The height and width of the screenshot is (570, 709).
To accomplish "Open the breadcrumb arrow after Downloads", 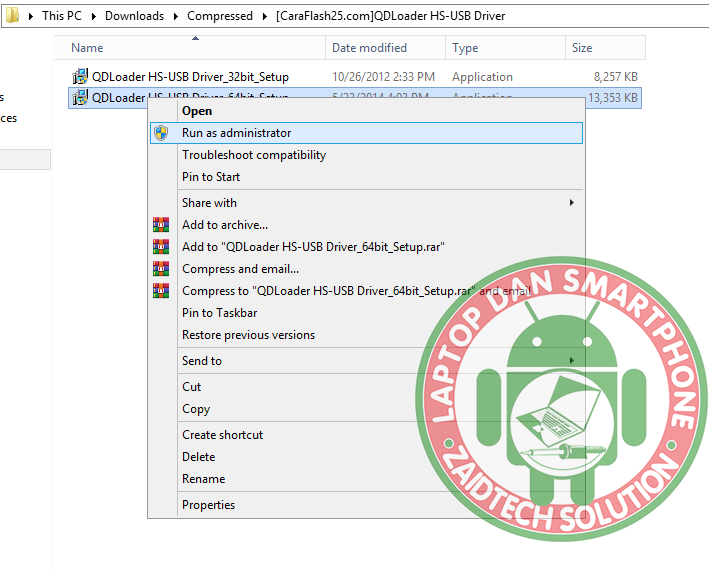I will pos(175,16).
